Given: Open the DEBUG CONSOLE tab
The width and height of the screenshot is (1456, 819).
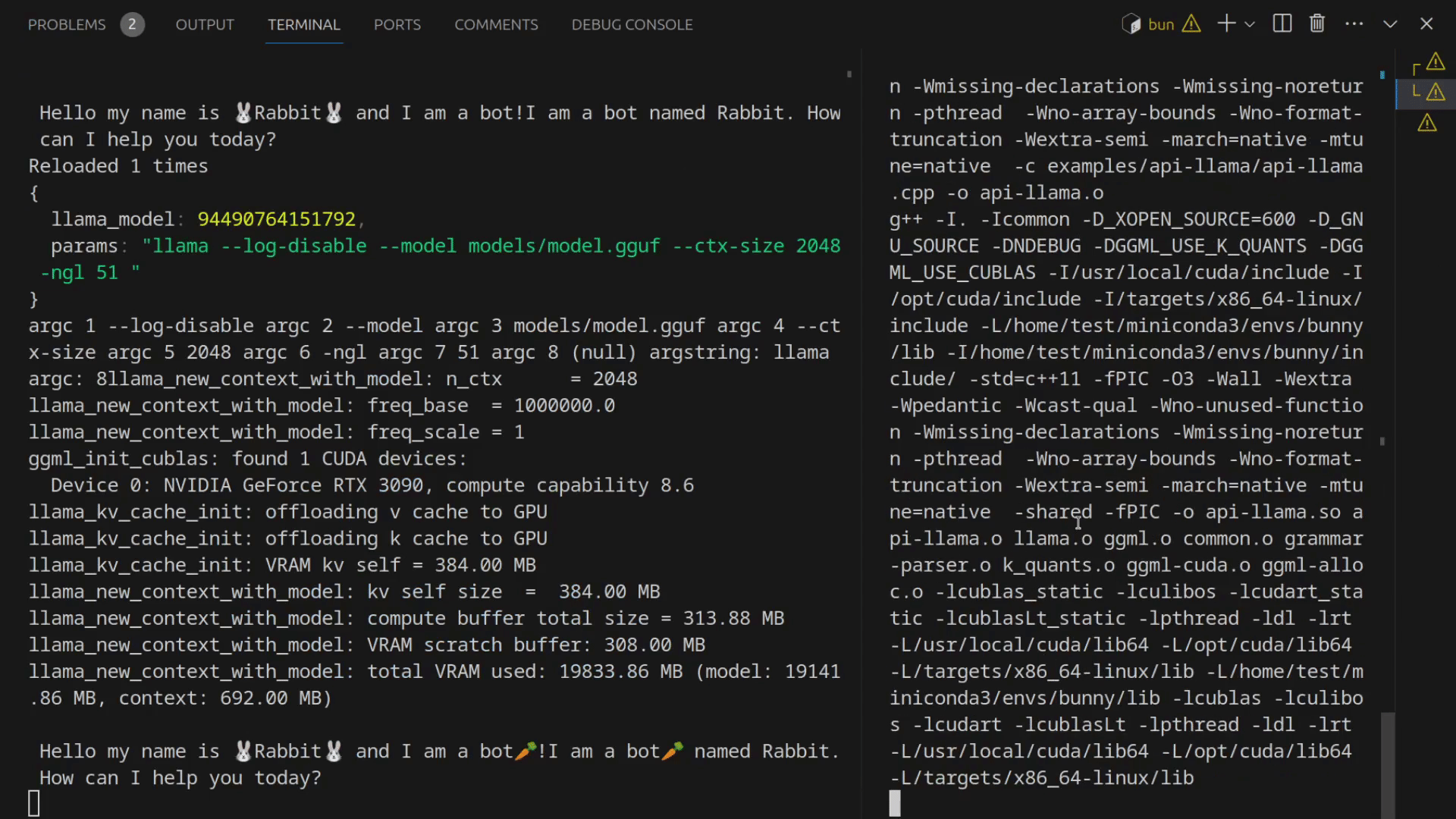Looking at the screenshot, I should point(632,24).
